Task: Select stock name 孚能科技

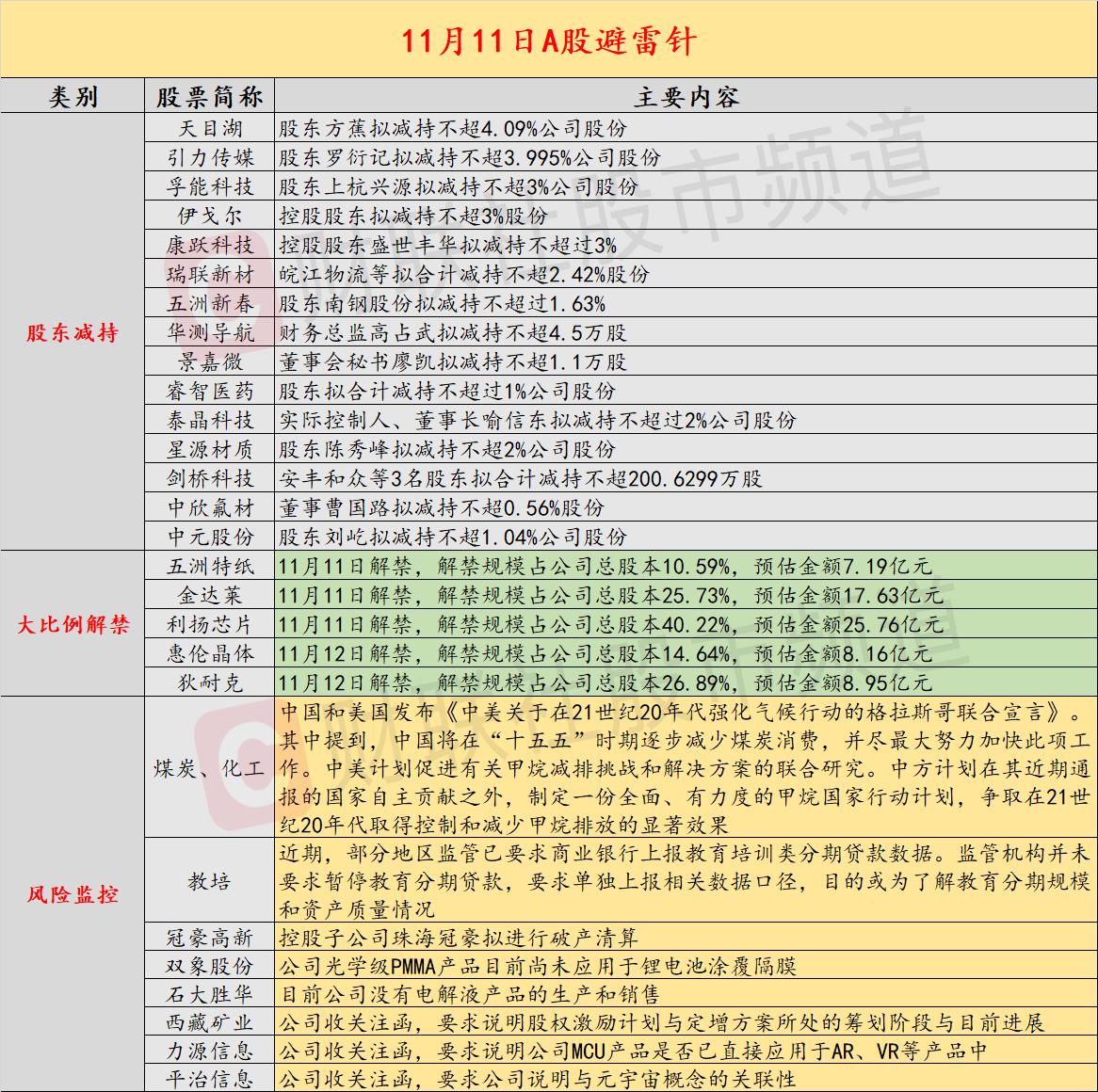Action: click(209, 186)
